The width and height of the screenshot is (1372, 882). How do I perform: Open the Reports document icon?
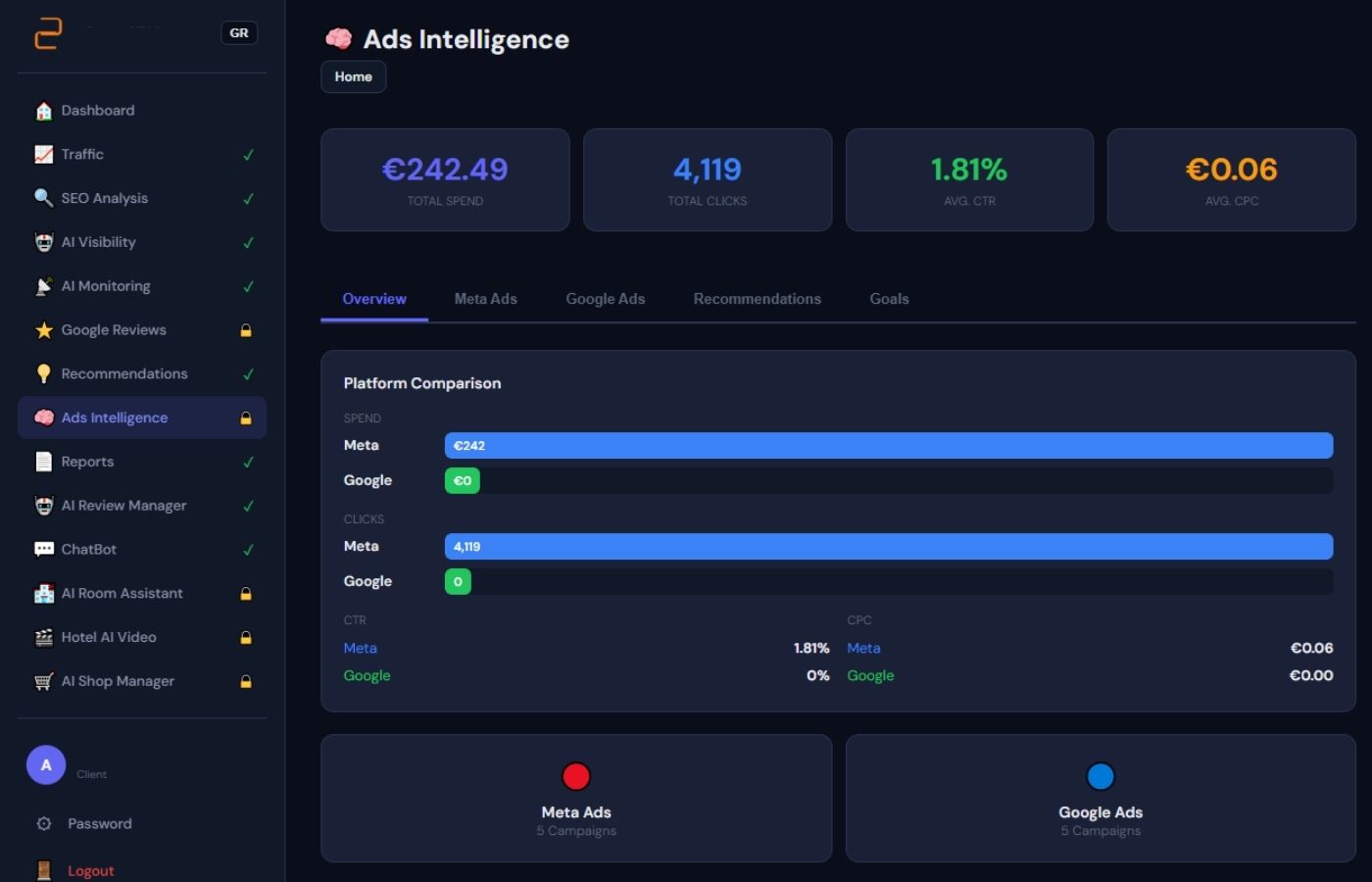coord(44,462)
